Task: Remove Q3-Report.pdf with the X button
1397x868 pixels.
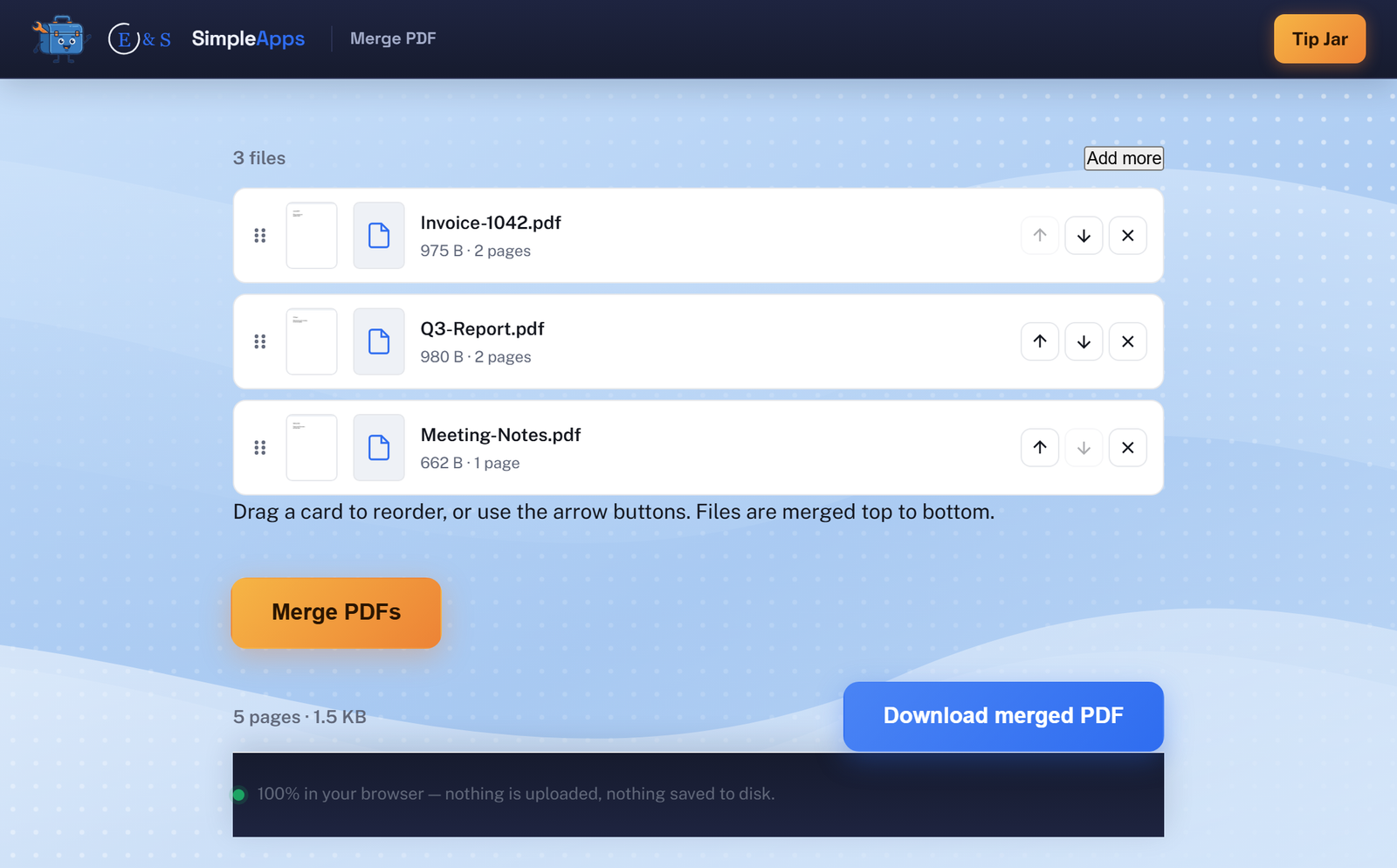Action: pos(1128,341)
